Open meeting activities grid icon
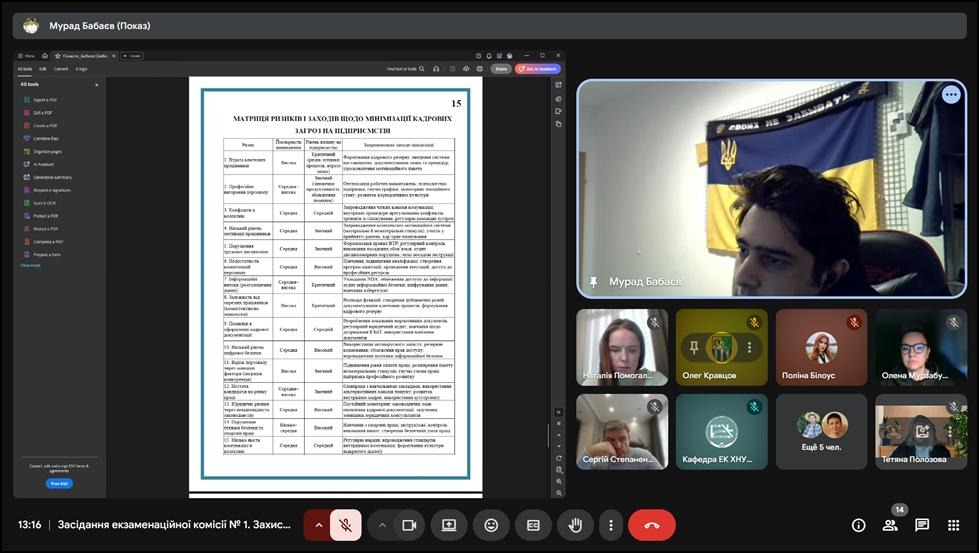This screenshot has width=979, height=553. pos(954,525)
